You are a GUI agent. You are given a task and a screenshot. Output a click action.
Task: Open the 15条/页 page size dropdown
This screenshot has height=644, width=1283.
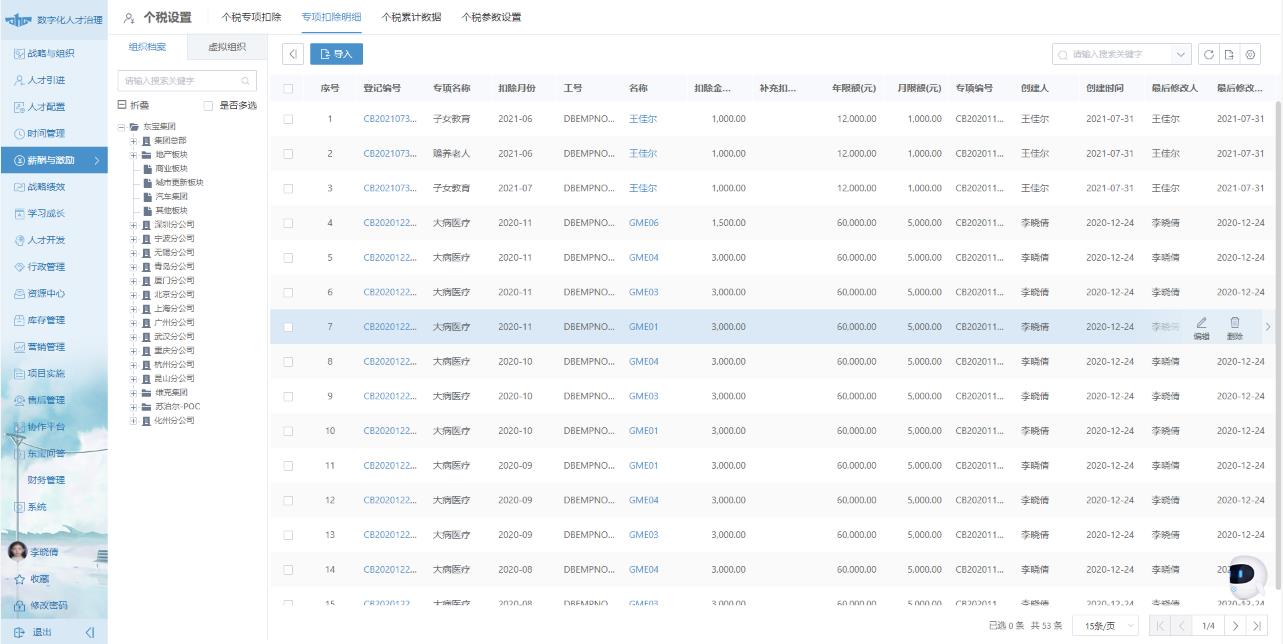1106,625
